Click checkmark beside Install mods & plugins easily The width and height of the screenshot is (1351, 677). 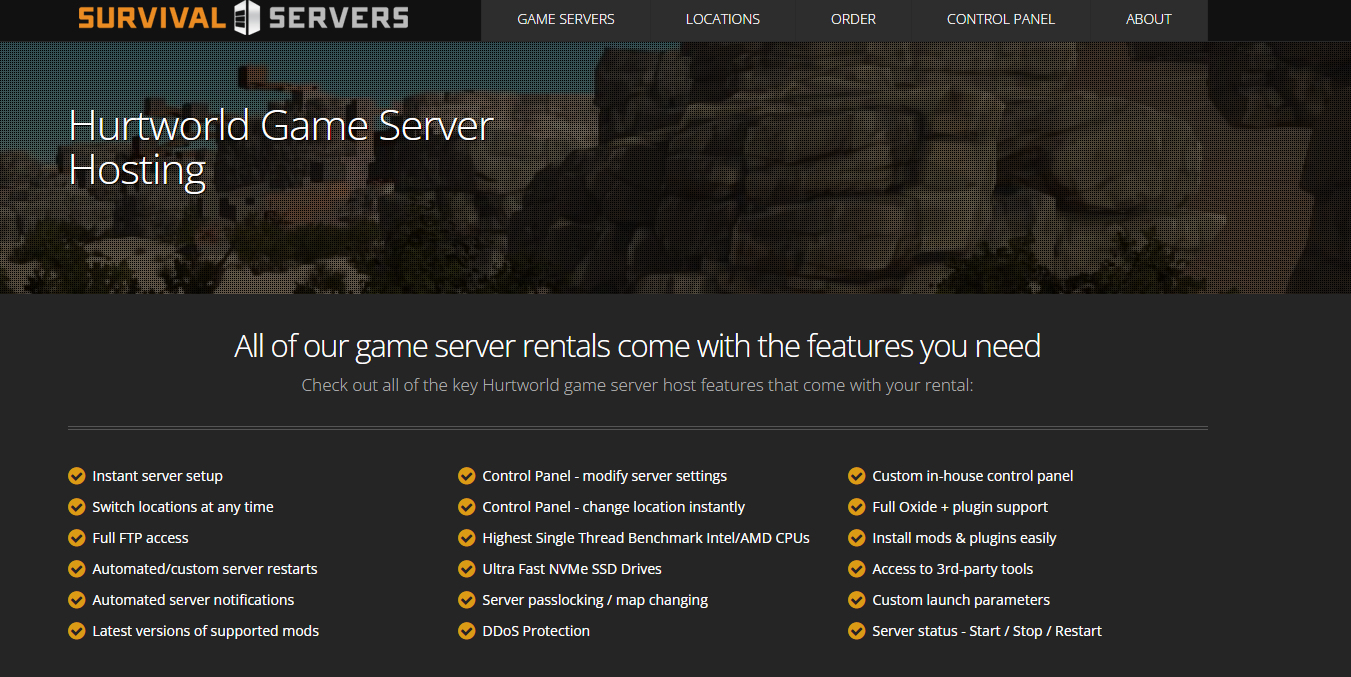856,538
